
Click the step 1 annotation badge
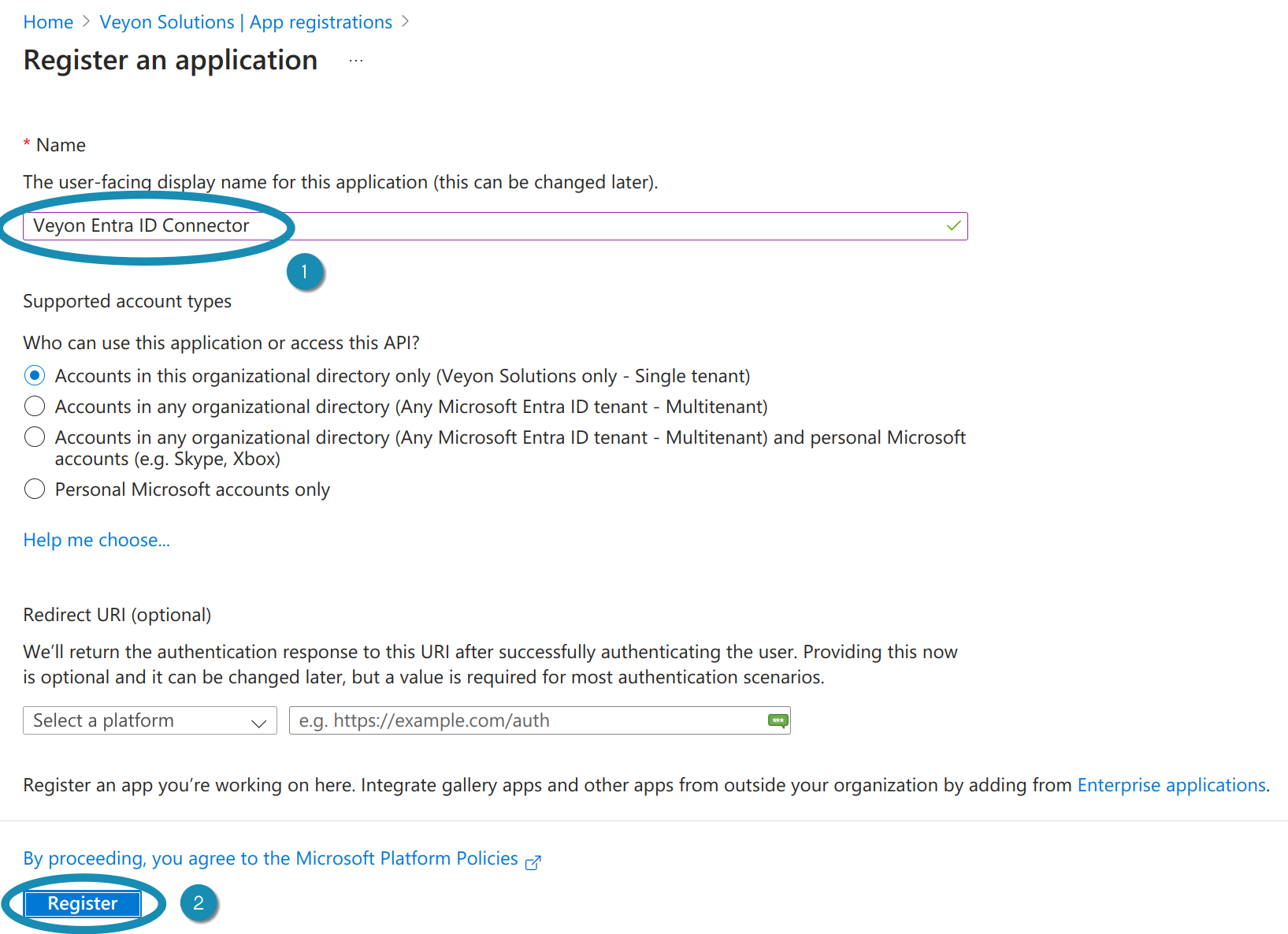(x=305, y=272)
